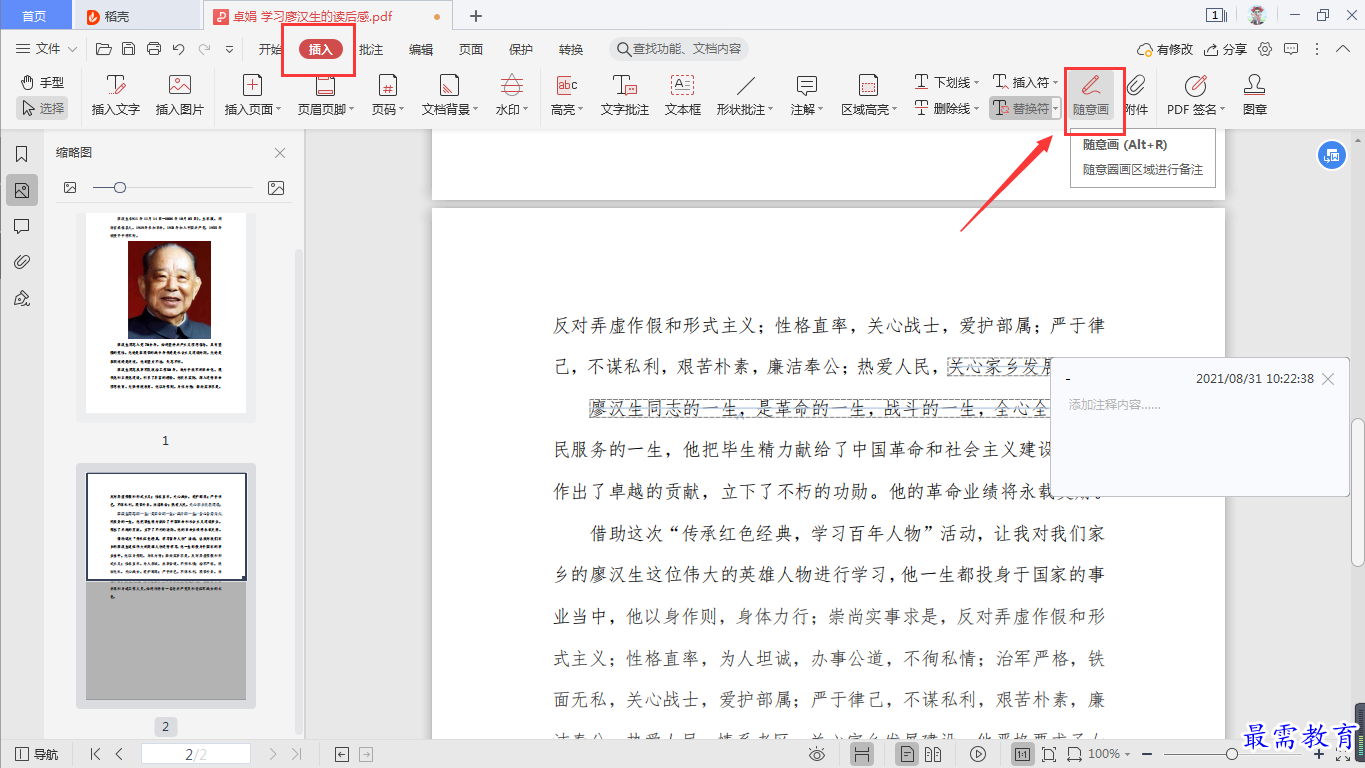Image resolution: width=1365 pixels, height=768 pixels.
Task: Select the 文本框 text box tool
Action: (x=683, y=95)
